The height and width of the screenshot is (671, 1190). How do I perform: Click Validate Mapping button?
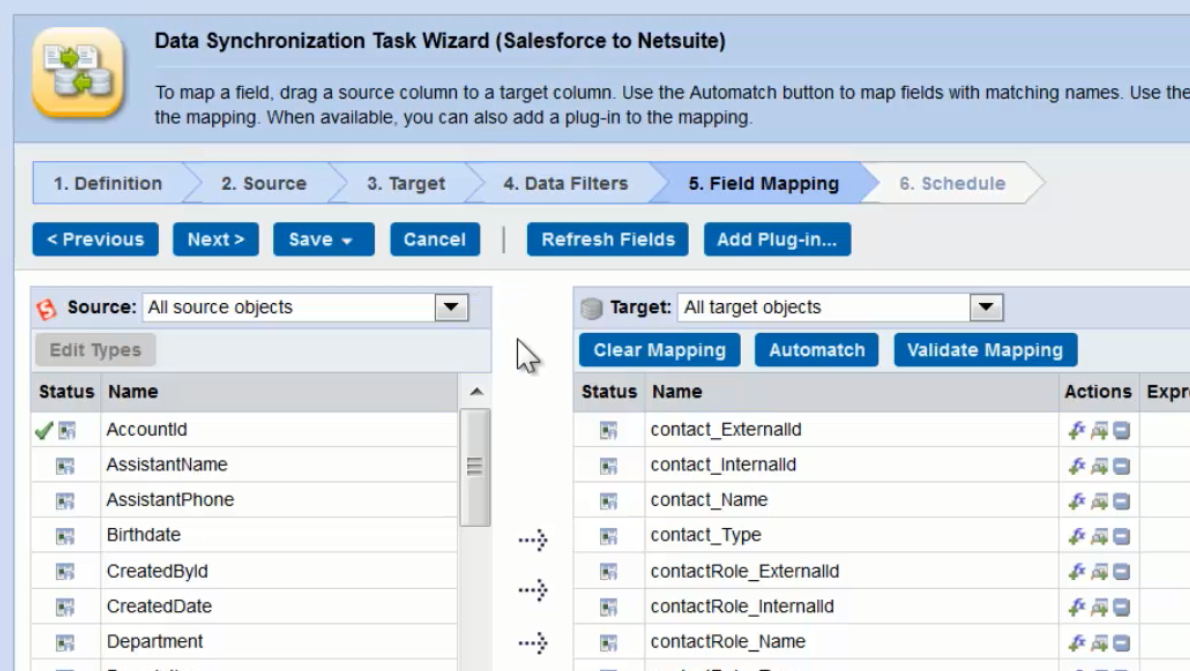[985, 350]
